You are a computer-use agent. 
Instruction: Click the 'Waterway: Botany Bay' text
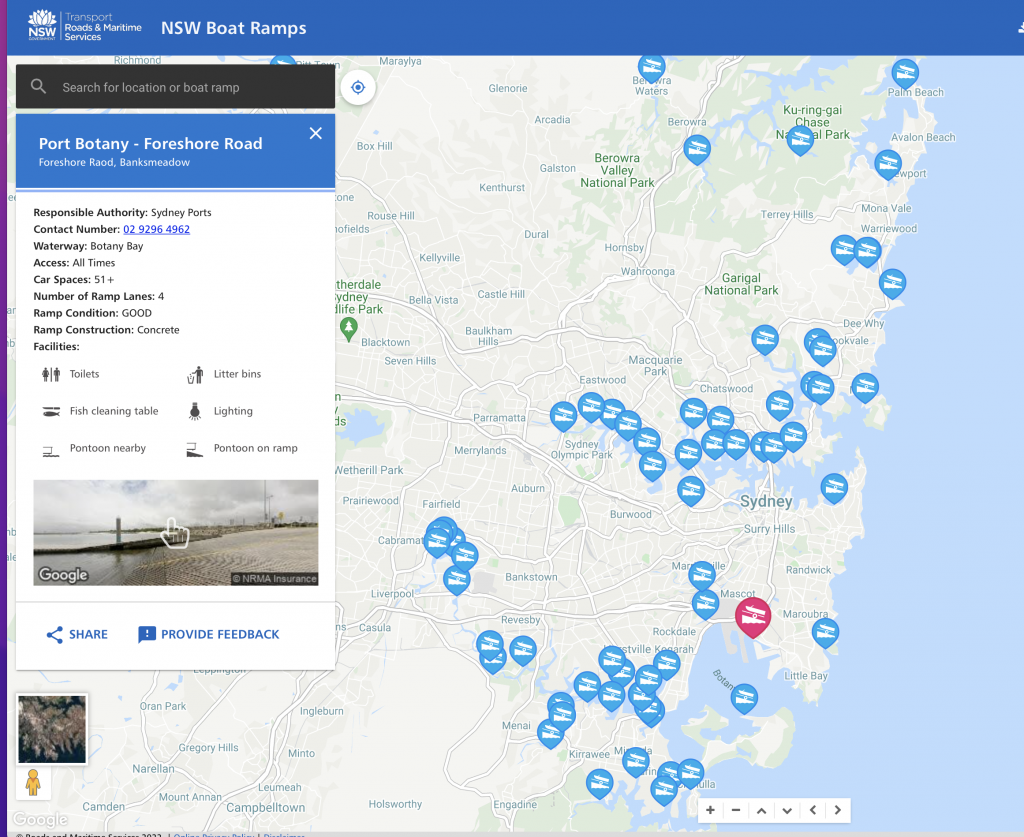point(88,246)
